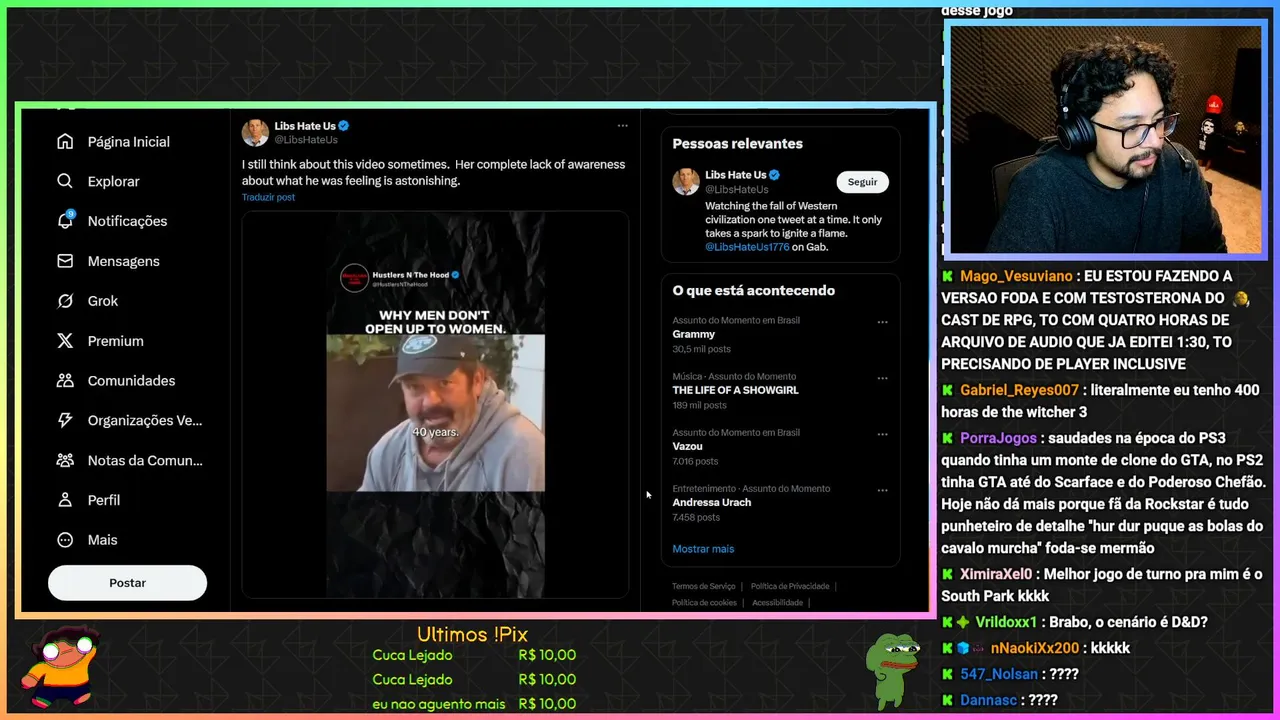This screenshot has width=1280, height=720.
Task: Open @LibsHateUs1776 Gab link
Action: [x=747, y=246]
